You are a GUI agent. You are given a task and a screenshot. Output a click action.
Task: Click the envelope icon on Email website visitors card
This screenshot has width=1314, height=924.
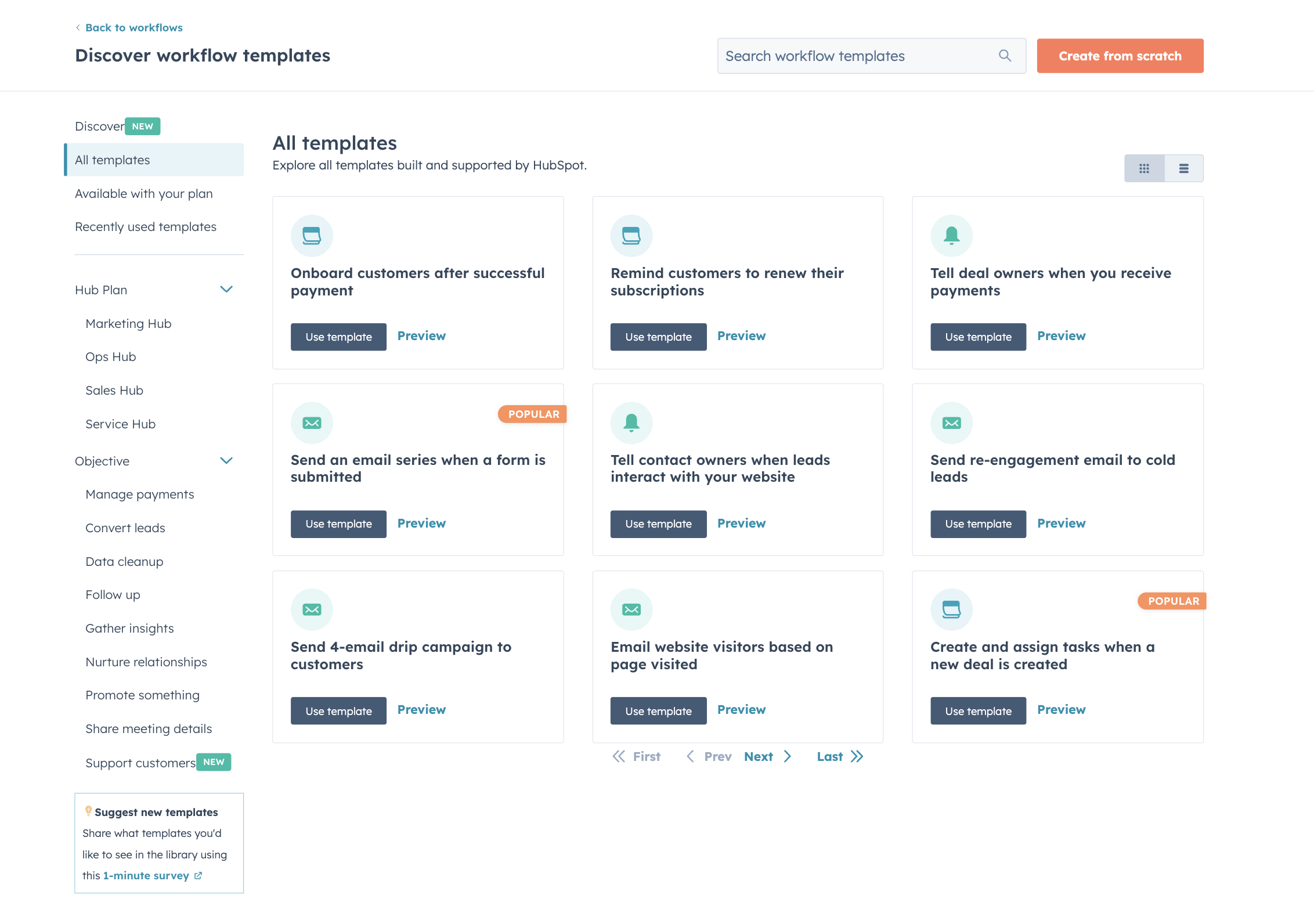click(631, 609)
